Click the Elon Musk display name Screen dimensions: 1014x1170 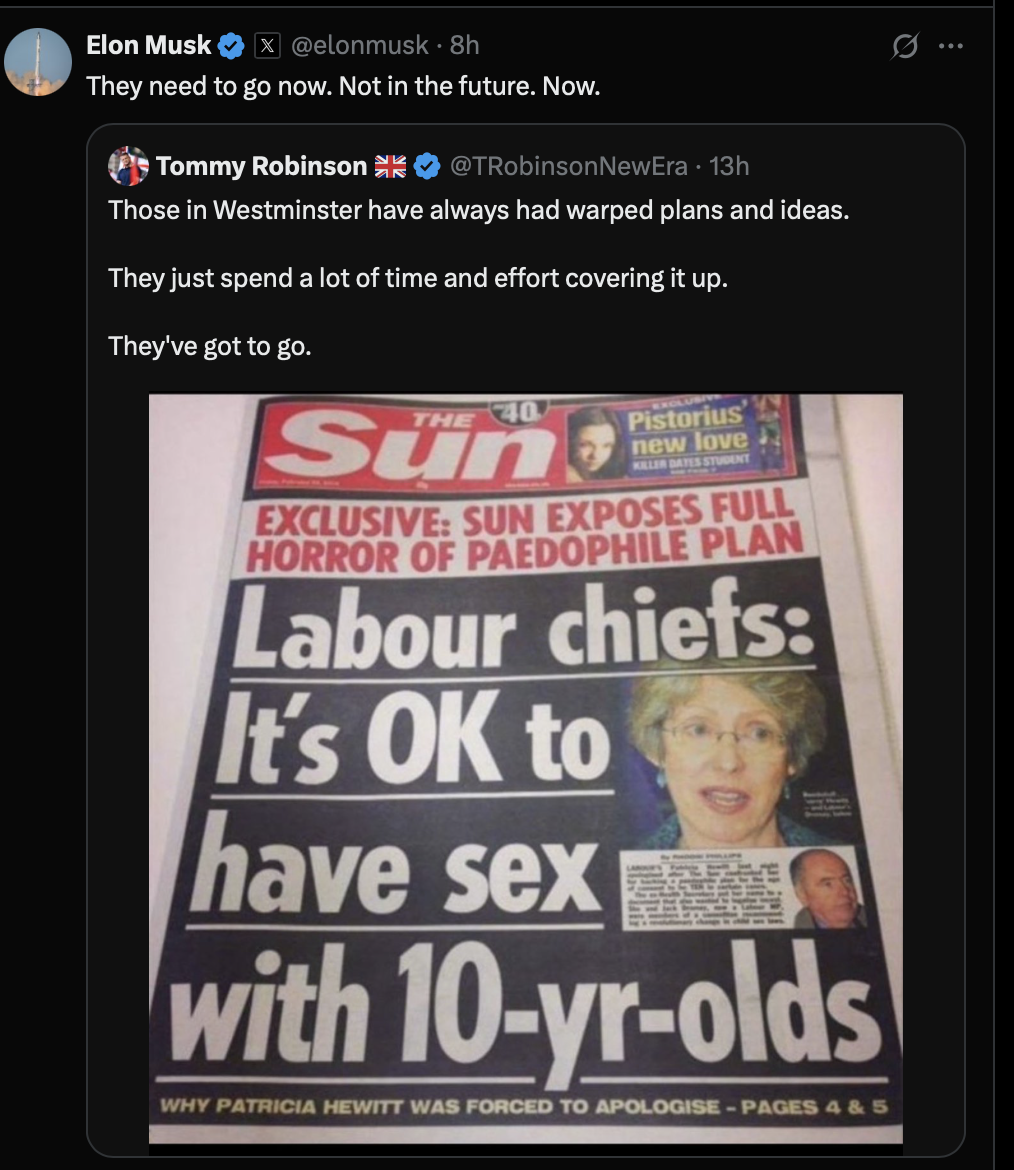(148, 45)
